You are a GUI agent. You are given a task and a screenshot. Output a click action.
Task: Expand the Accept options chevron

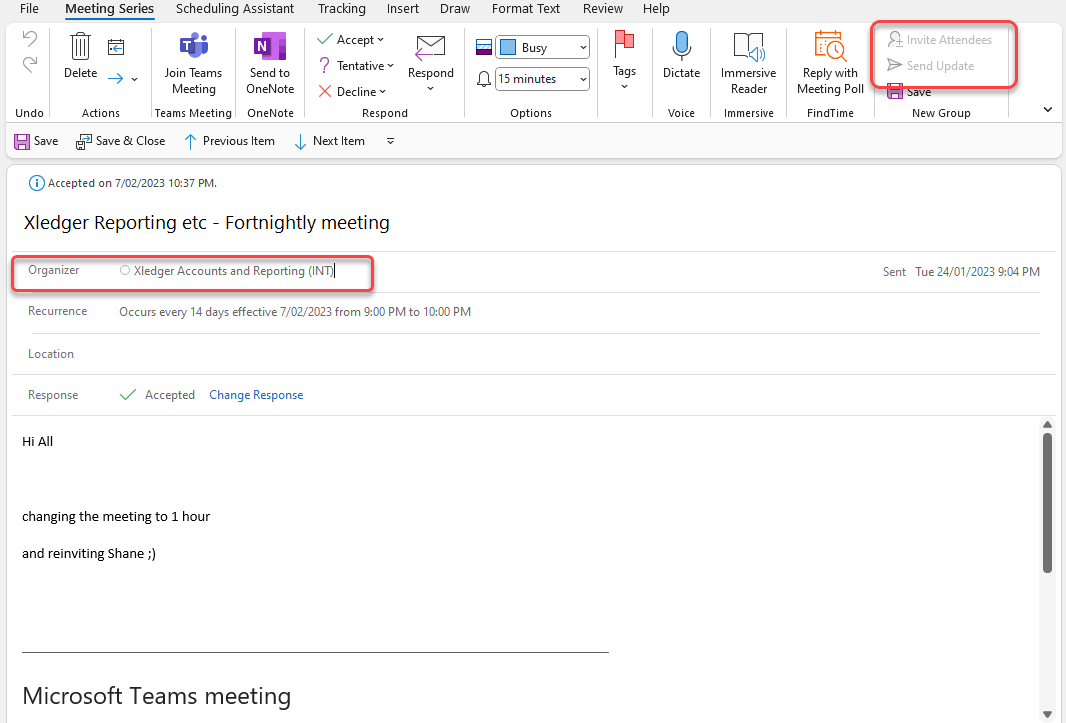point(381,39)
